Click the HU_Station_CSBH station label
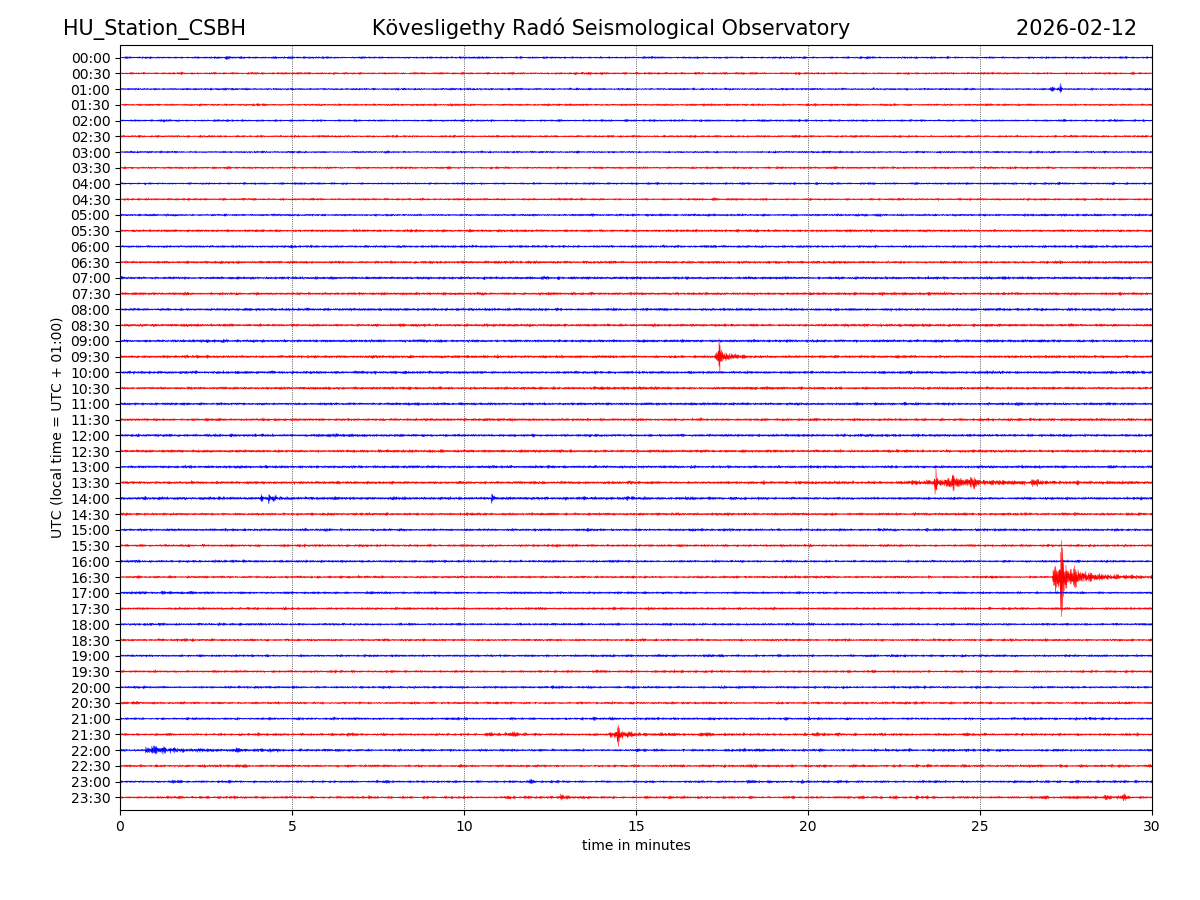 click(x=154, y=28)
